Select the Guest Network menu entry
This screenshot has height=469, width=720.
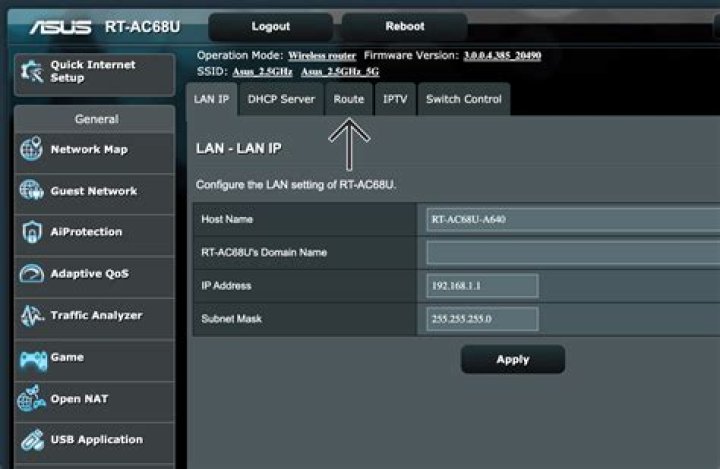[95, 194]
